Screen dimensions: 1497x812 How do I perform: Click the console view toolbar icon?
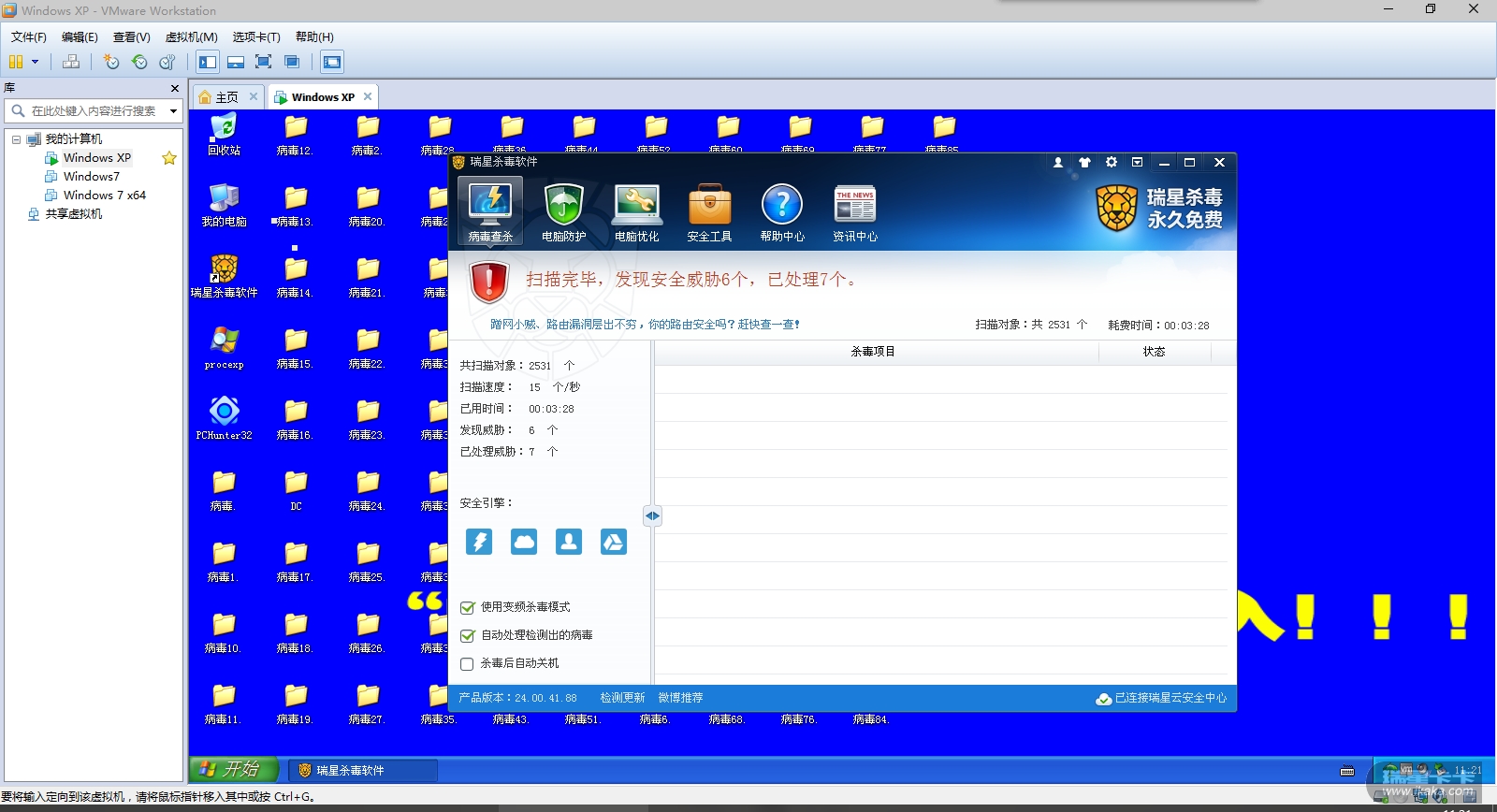coord(332,62)
